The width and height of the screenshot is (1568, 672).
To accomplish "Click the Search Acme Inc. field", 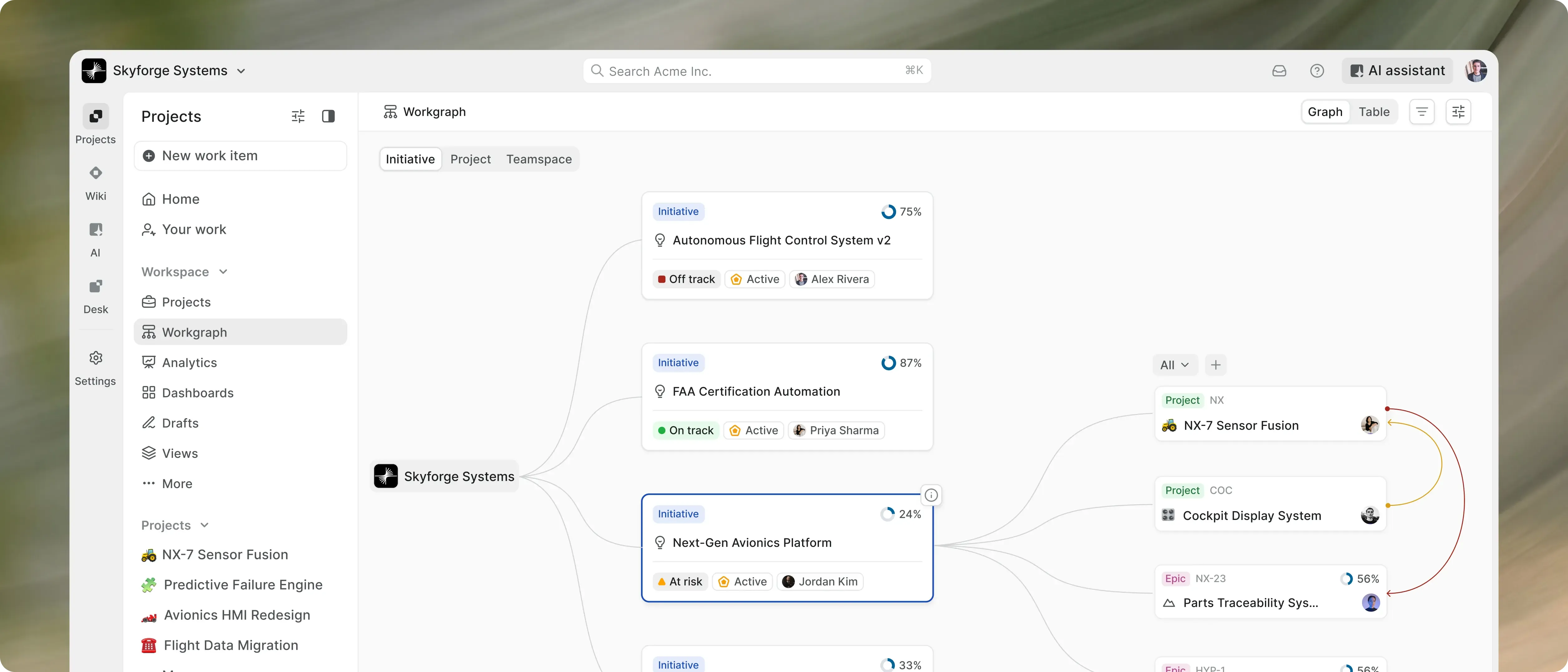I will (757, 71).
